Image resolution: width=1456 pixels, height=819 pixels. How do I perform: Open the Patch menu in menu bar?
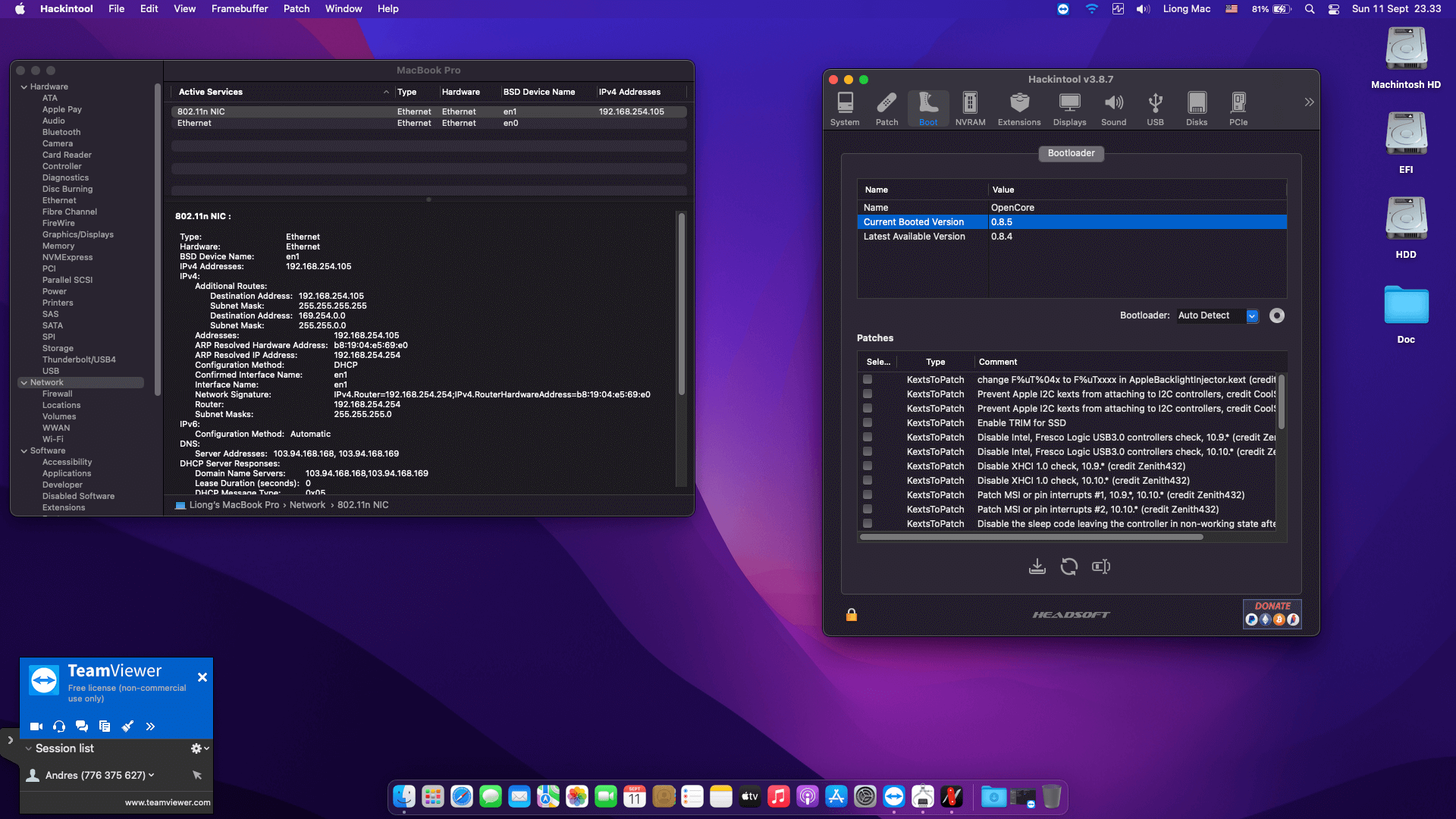coord(297,9)
